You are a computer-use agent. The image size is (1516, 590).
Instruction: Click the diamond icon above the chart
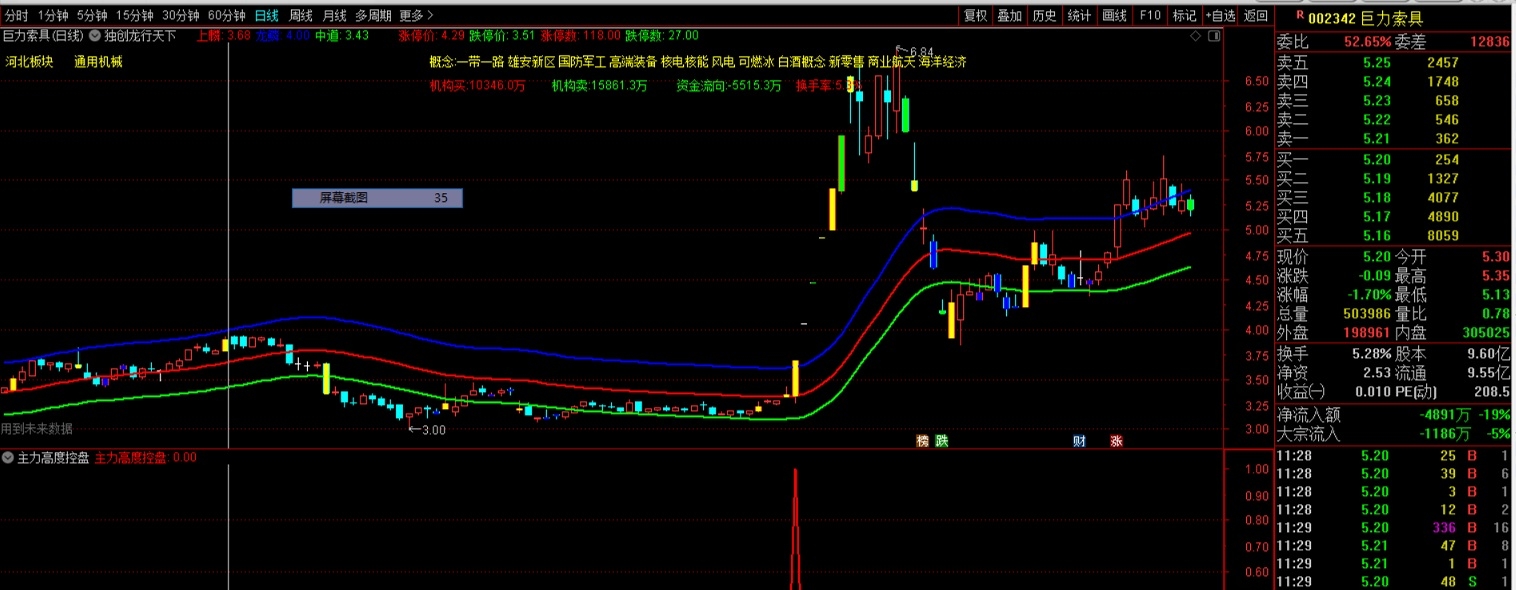[1196, 35]
